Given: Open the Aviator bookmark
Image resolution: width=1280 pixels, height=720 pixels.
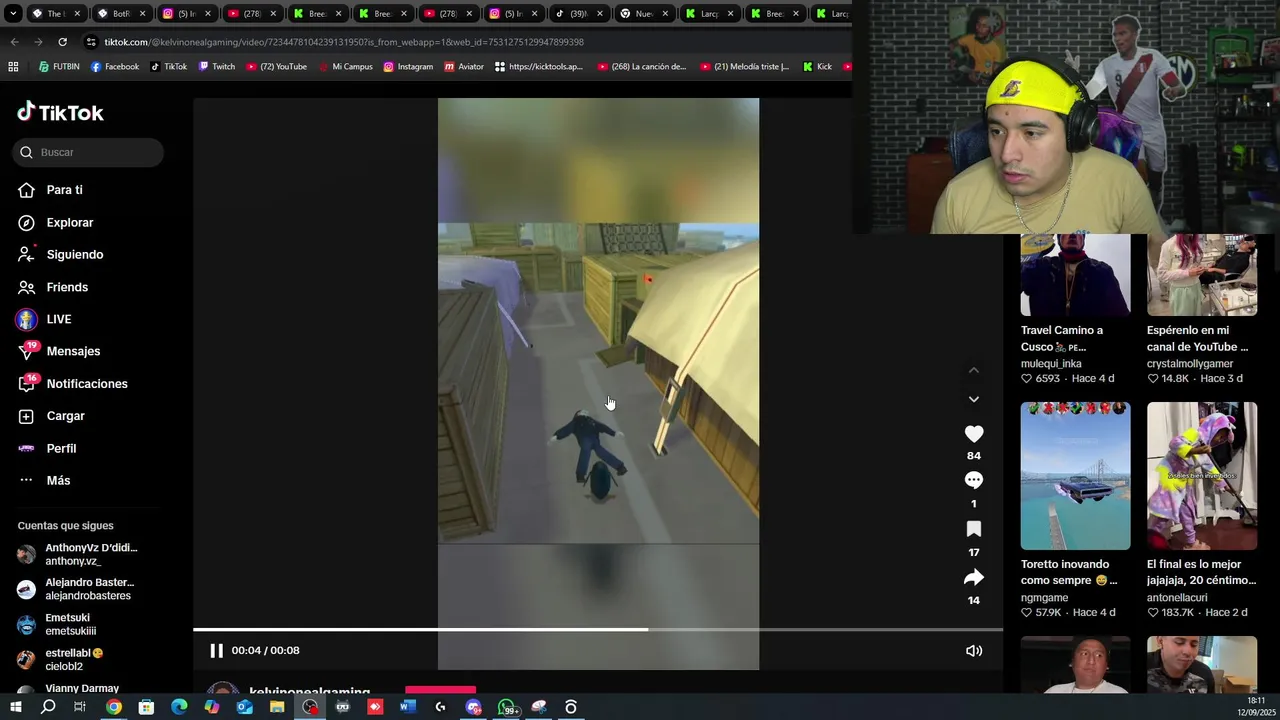Looking at the screenshot, I should 463,67.
